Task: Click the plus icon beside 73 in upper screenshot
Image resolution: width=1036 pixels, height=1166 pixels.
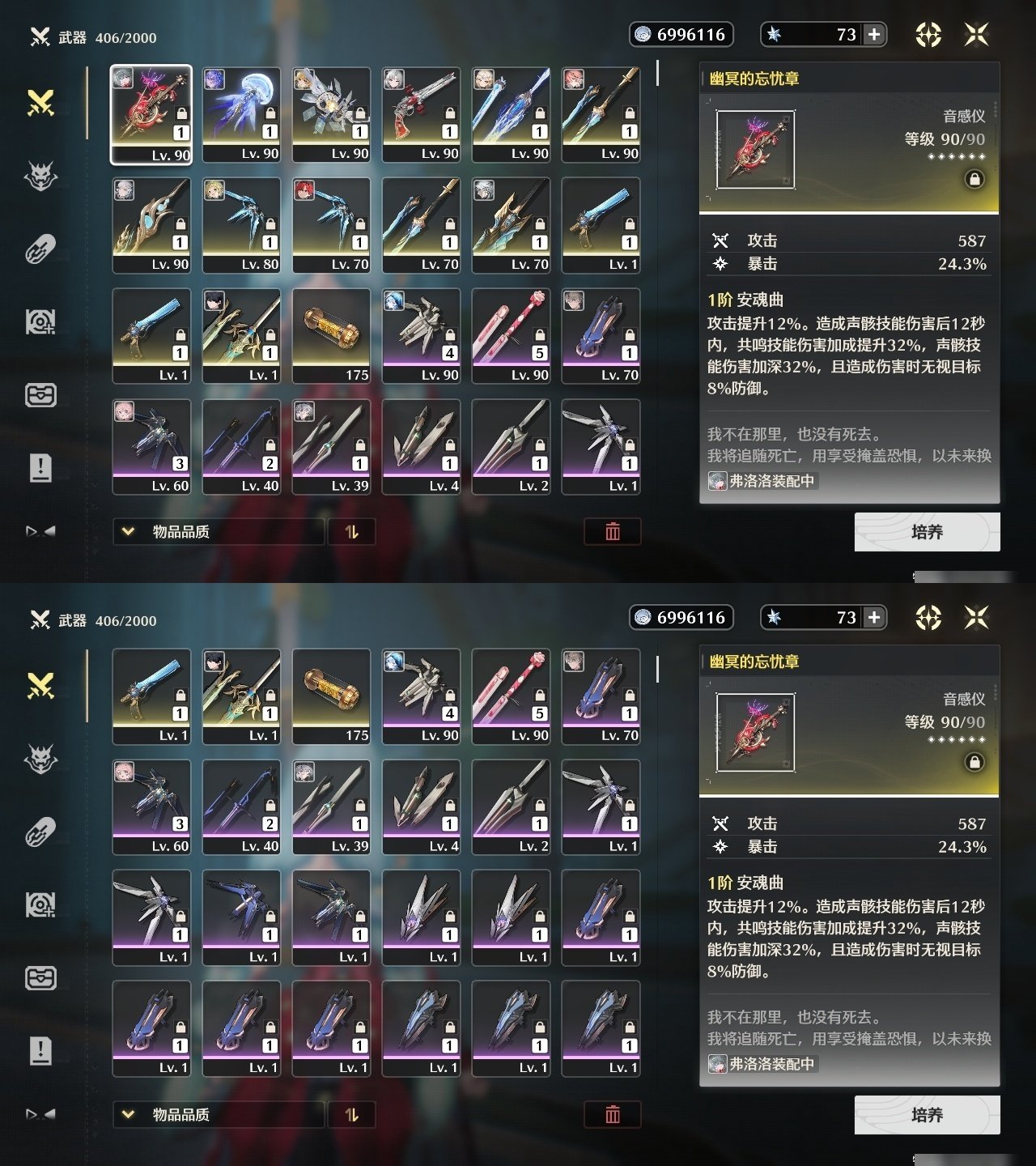Action: pos(874,34)
